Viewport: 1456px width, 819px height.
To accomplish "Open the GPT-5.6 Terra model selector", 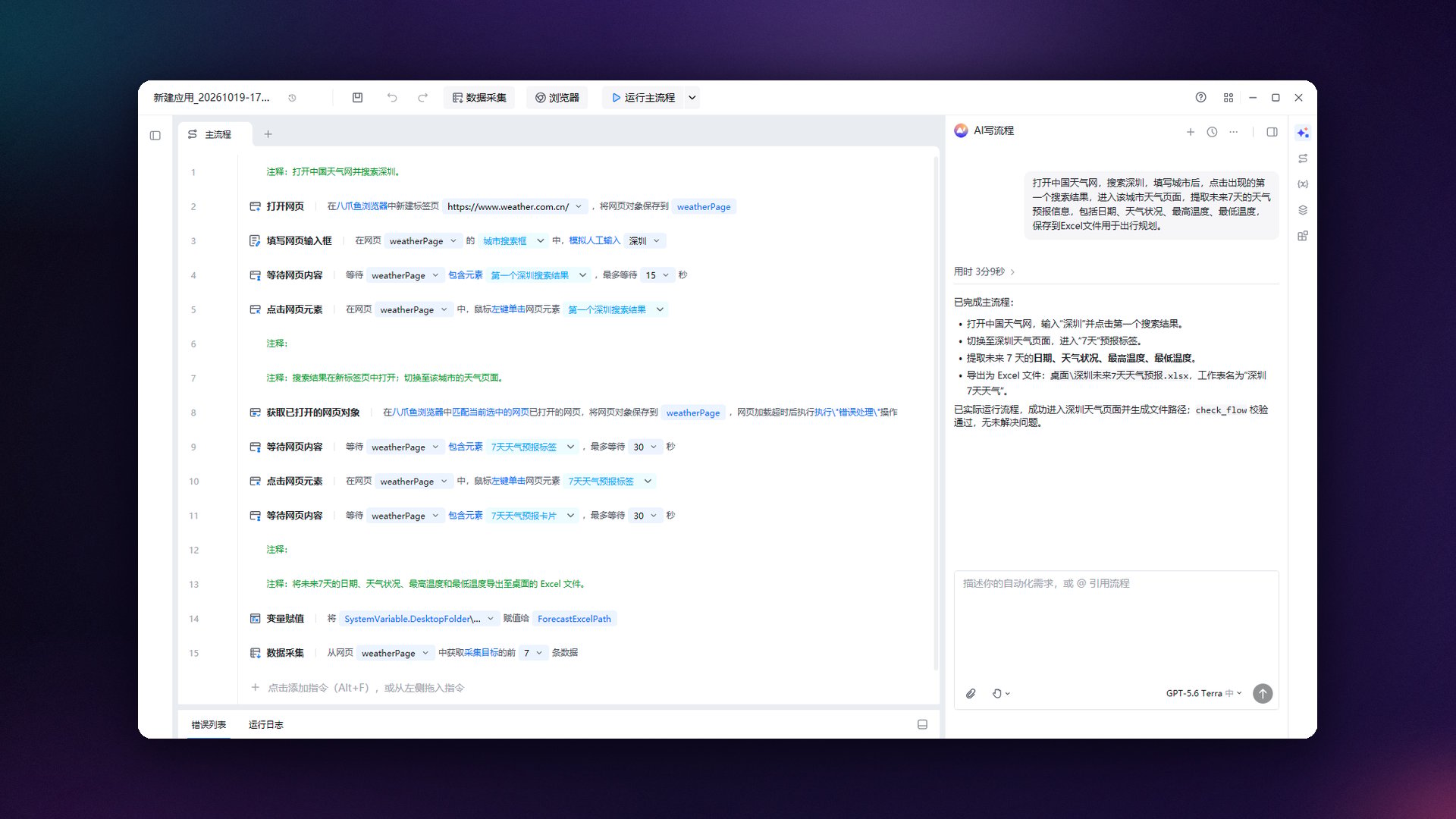I will tap(1204, 693).
